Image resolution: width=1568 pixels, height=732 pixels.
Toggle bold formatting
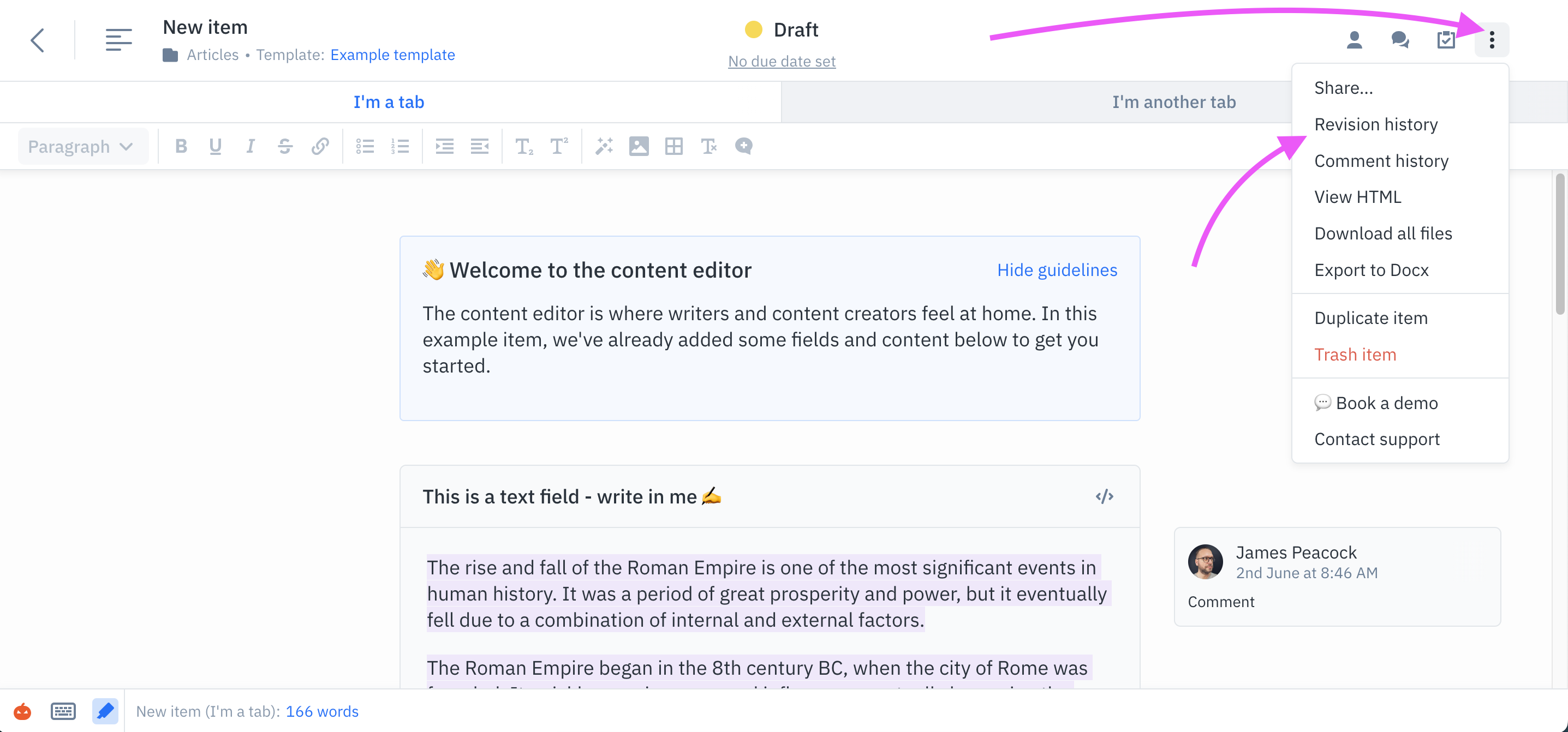pyautogui.click(x=180, y=146)
